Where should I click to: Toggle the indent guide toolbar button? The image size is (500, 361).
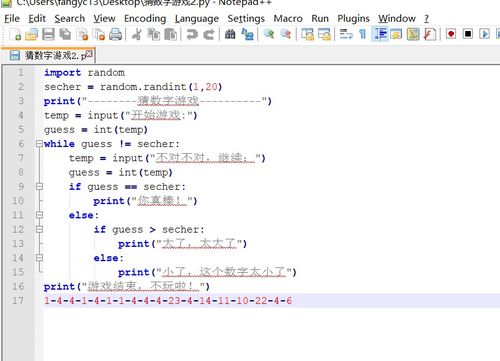[x=380, y=34]
